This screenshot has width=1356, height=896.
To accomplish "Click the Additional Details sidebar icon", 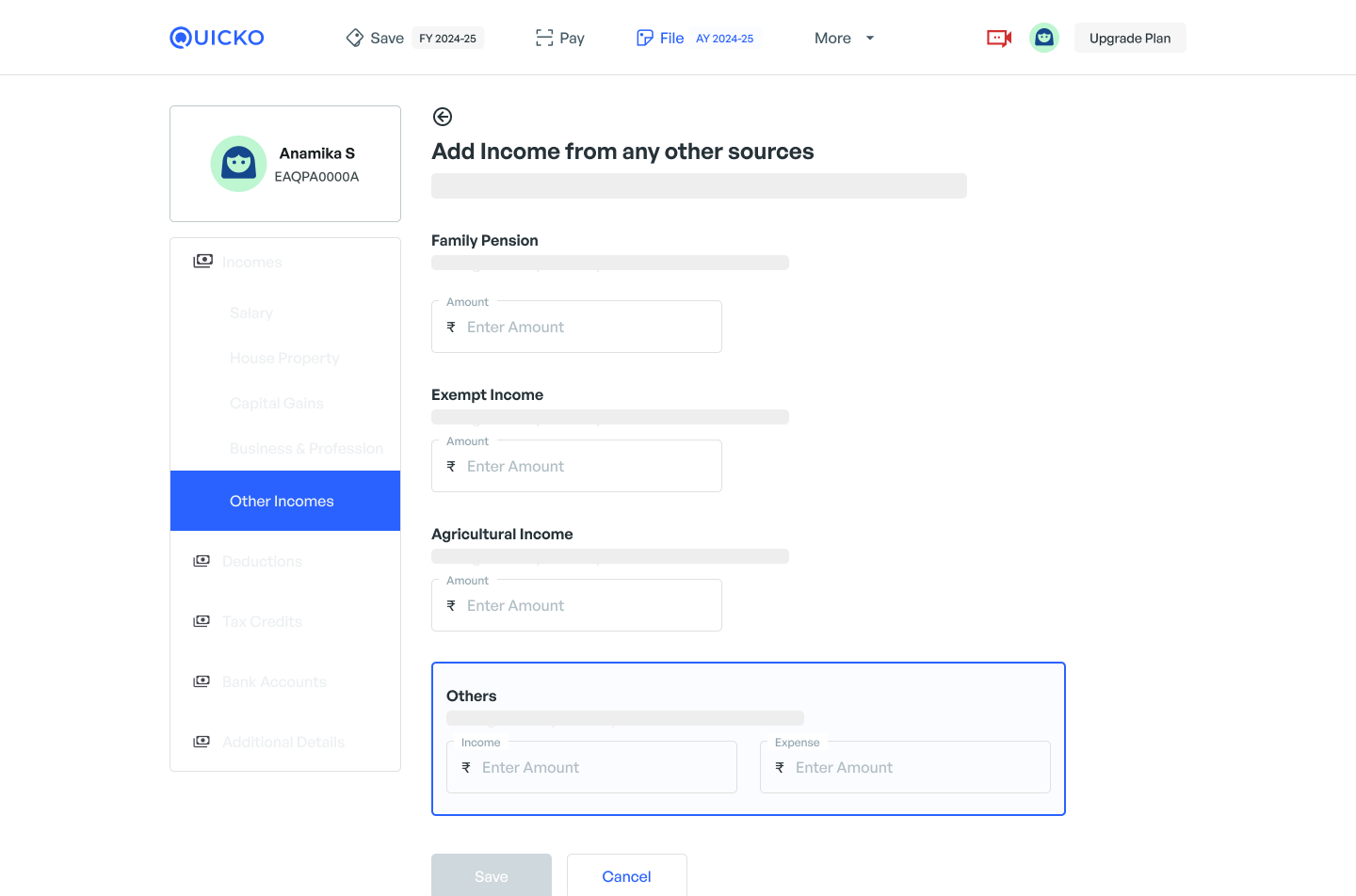I will click(x=202, y=742).
